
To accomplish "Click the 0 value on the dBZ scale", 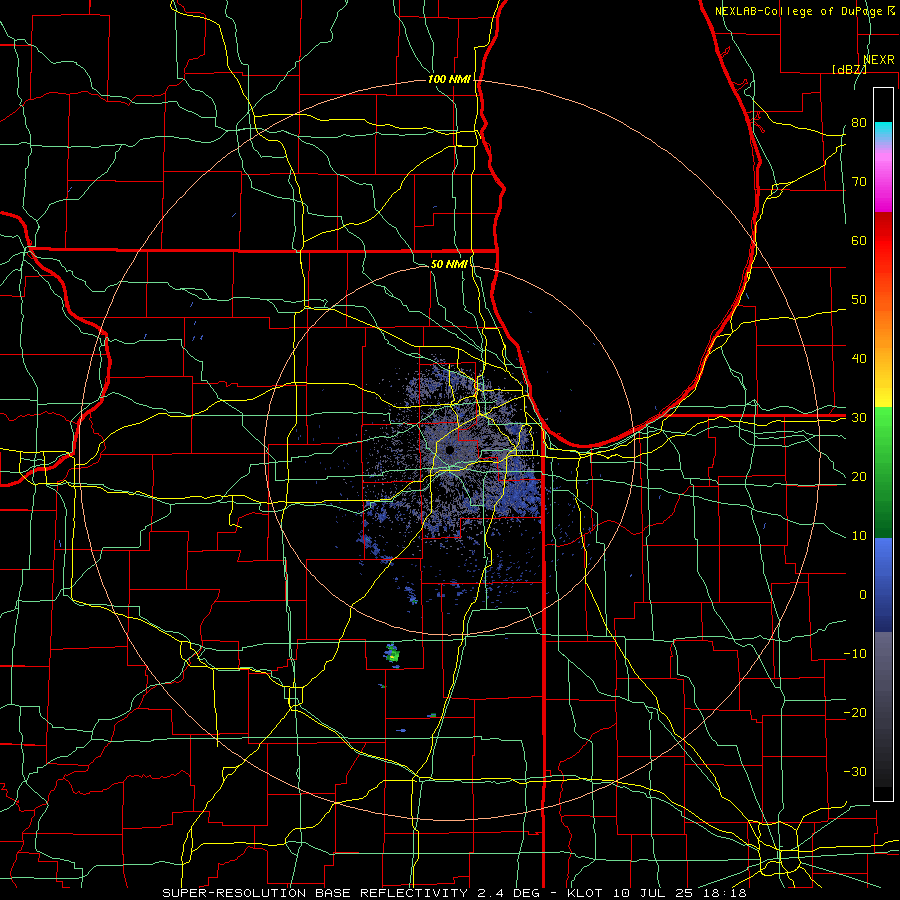I will tap(863, 595).
